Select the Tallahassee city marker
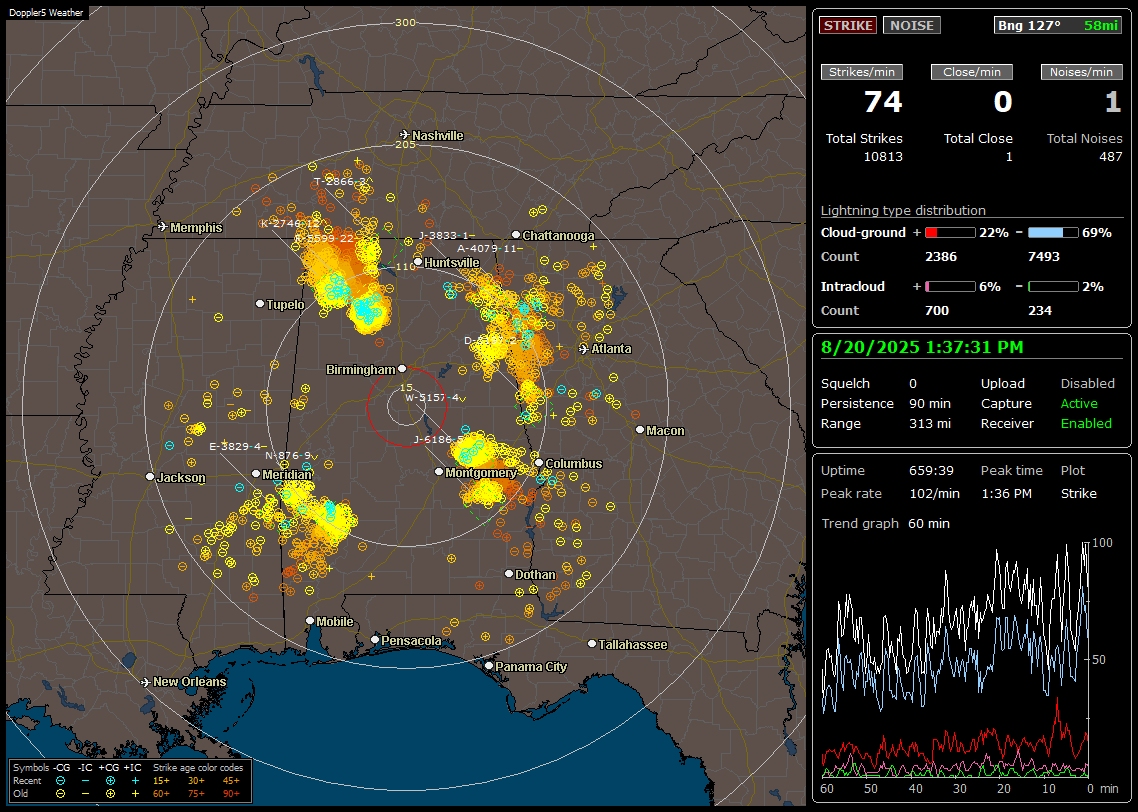 (592, 644)
